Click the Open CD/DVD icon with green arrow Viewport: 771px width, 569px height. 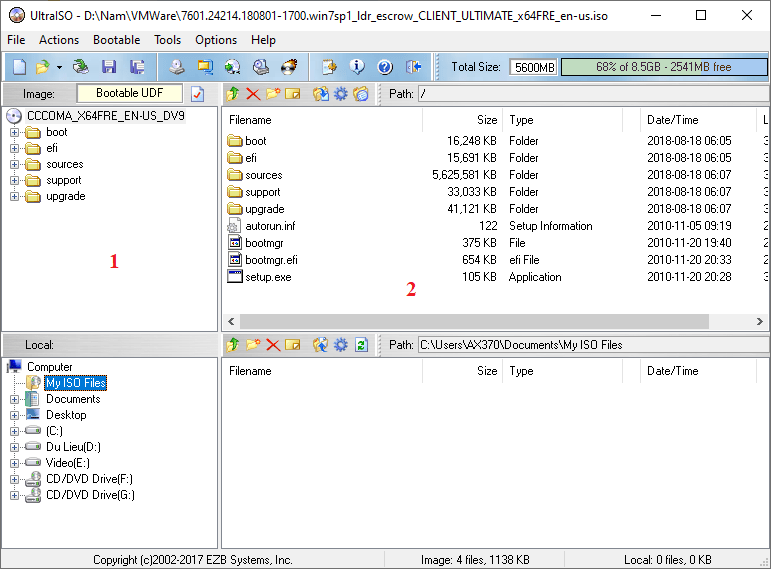tap(81, 67)
